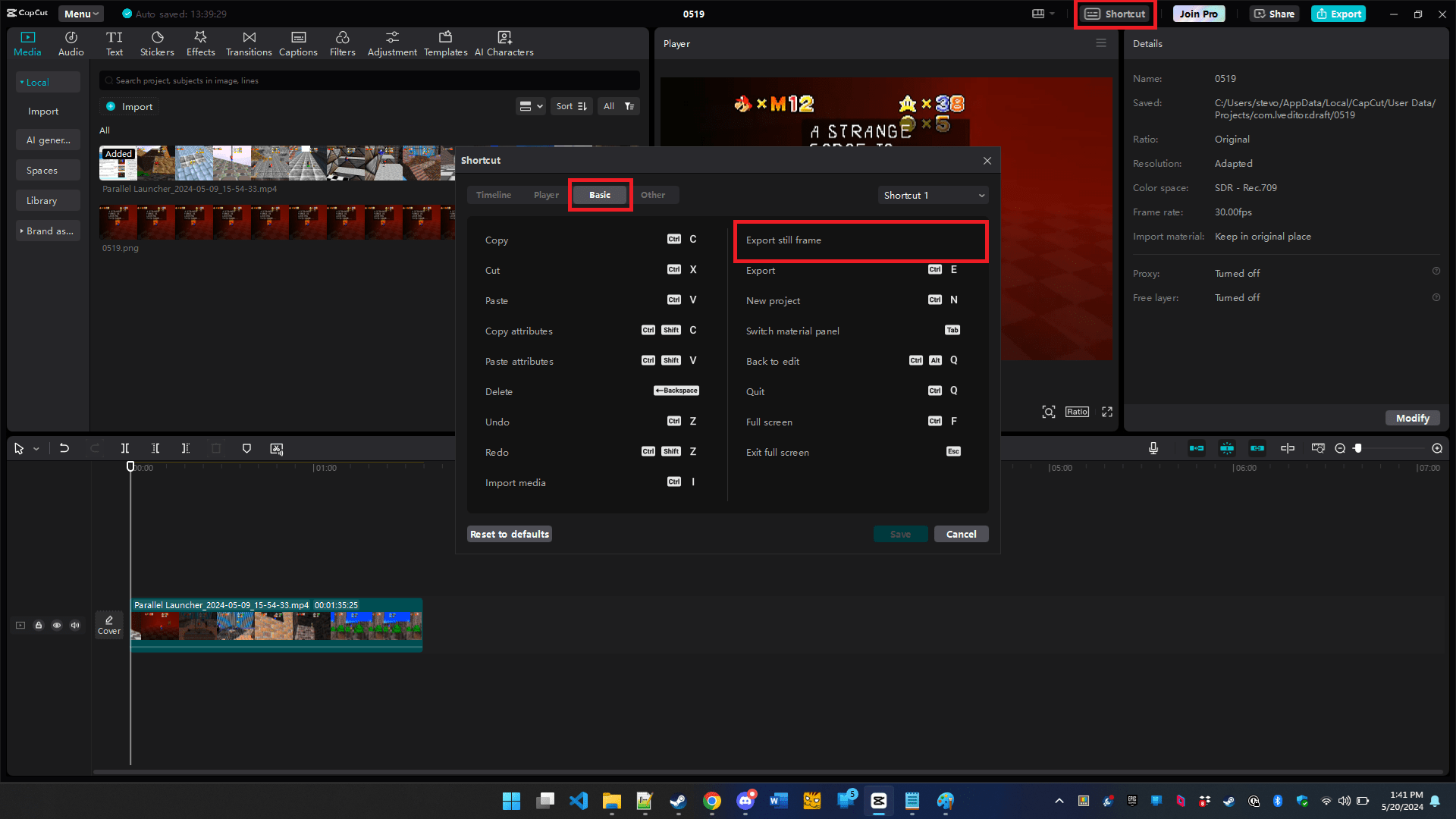
Task: Open the Shortcut 1 preset dropdown
Action: (x=934, y=195)
